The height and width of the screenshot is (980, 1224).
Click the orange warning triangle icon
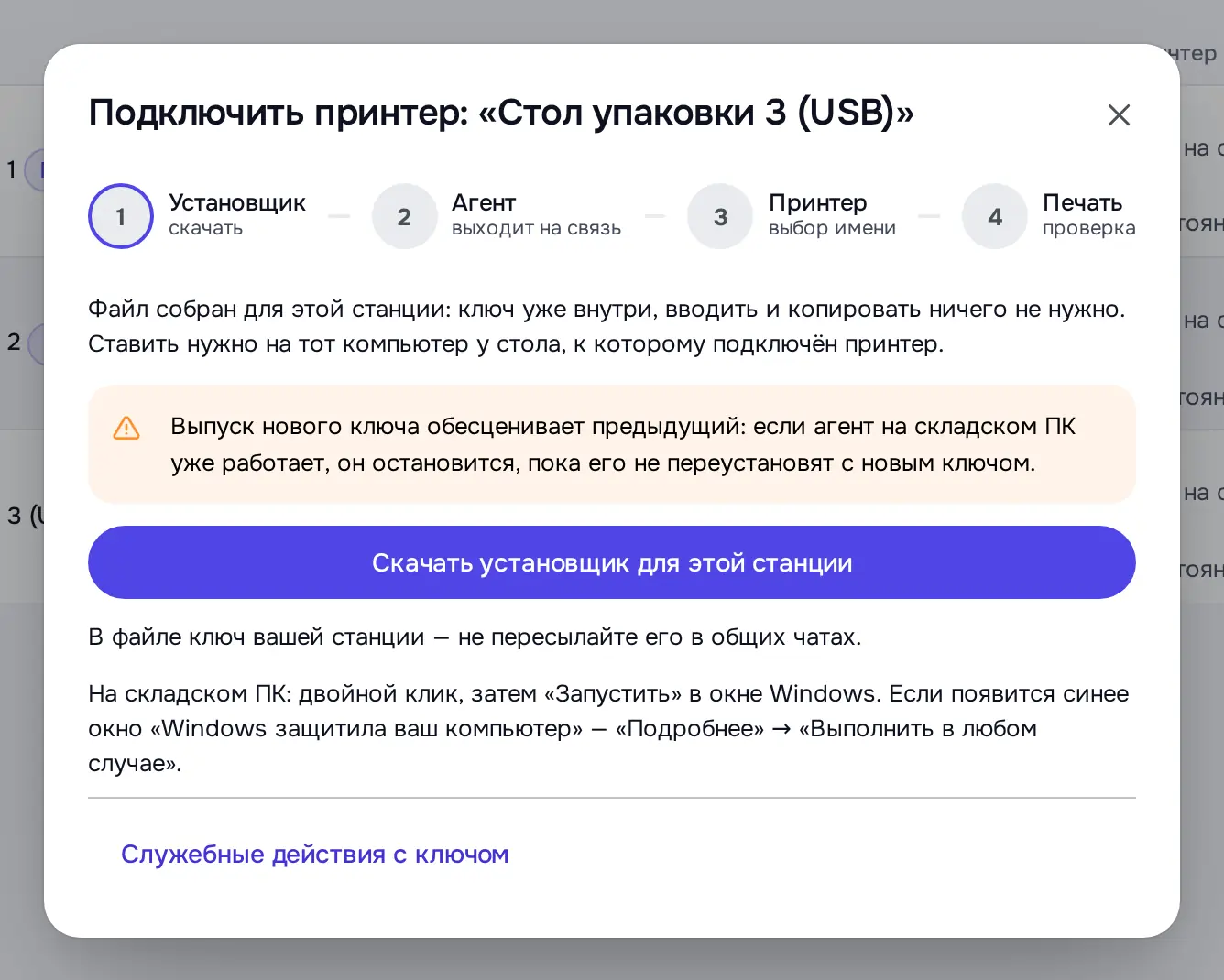(x=126, y=428)
